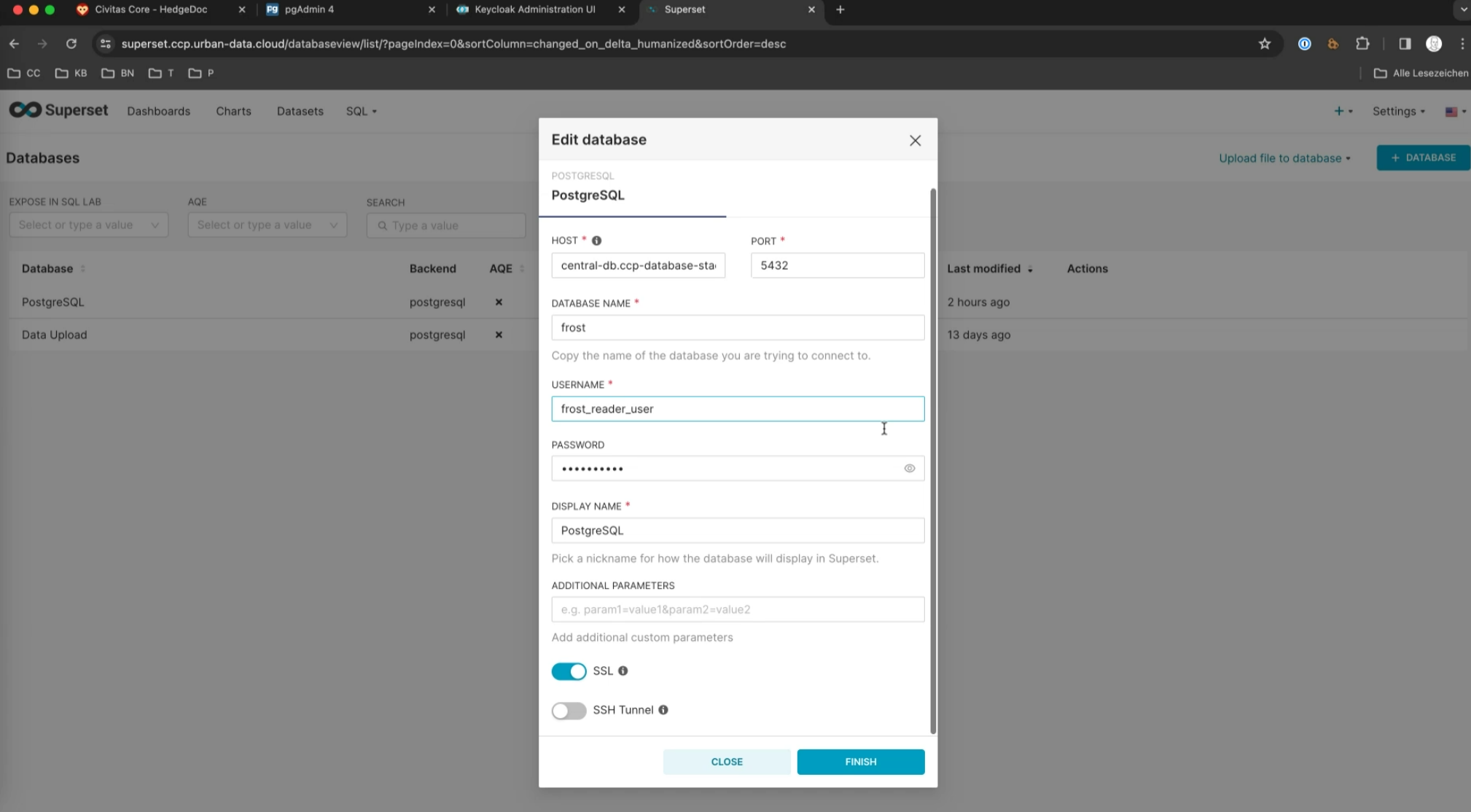Expand the SQL menu

361,111
